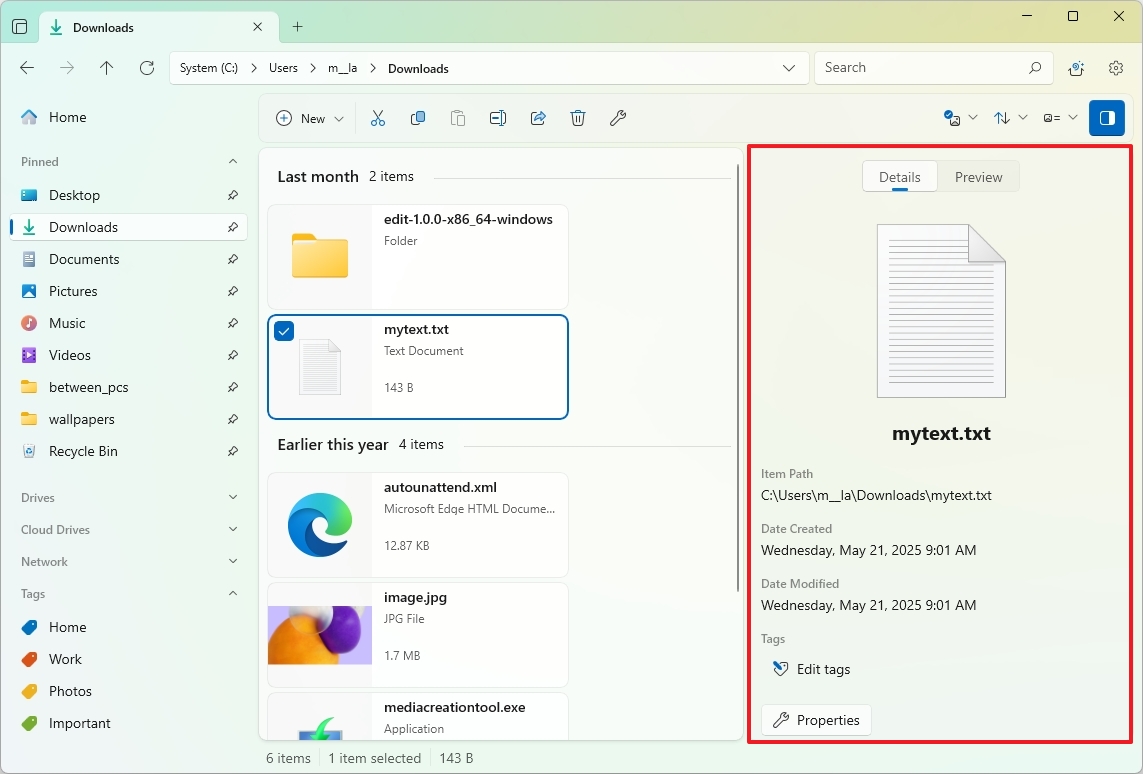
Task: Open file Properties from details pane
Action: click(x=816, y=720)
